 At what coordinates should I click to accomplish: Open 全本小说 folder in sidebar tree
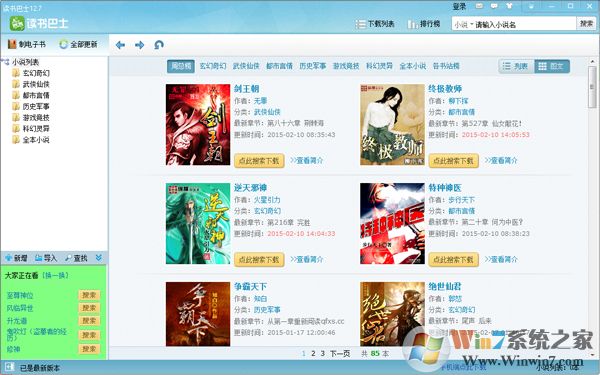tap(31, 140)
